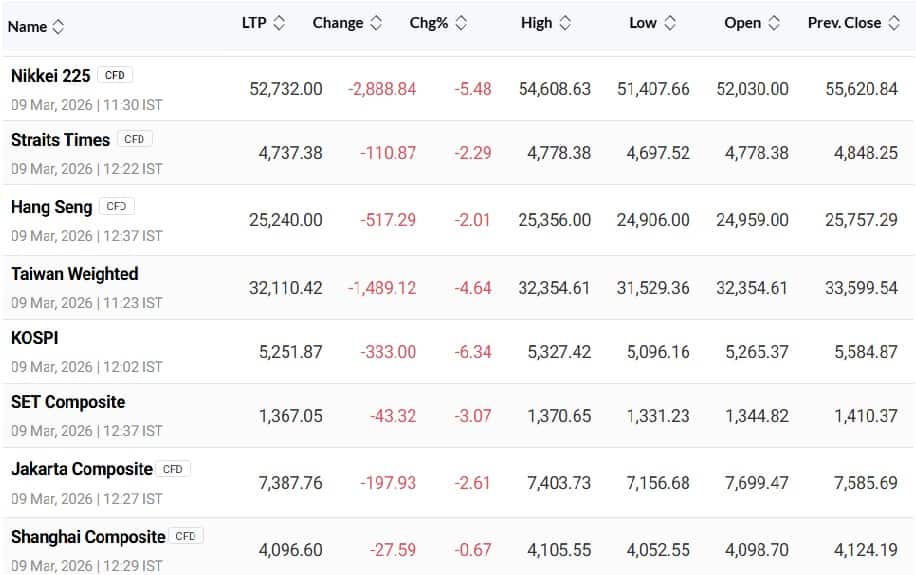Screen dimensions: 916x575
Task: Click the Open column header label
Action: point(742,23)
